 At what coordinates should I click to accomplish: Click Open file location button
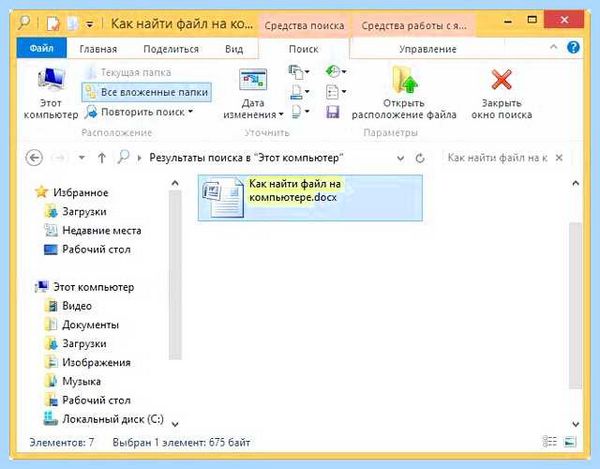[x=404, y=93]
